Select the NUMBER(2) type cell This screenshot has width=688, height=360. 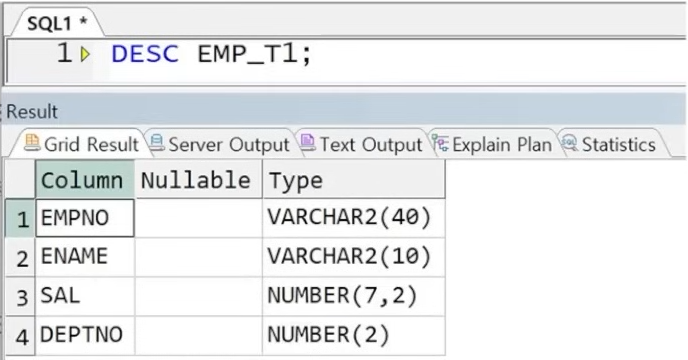(x=354, y=335)
